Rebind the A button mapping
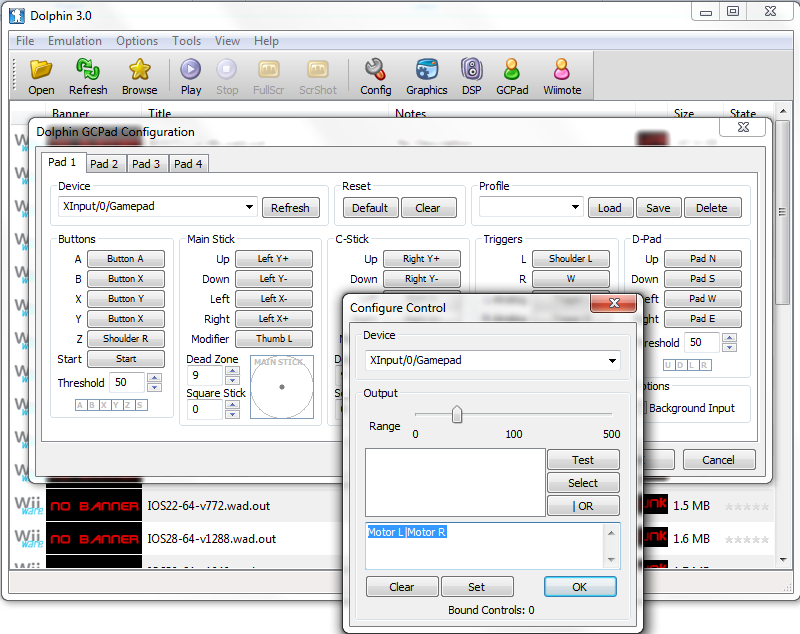This screenshot has height=634, width=800. point(126,259)
